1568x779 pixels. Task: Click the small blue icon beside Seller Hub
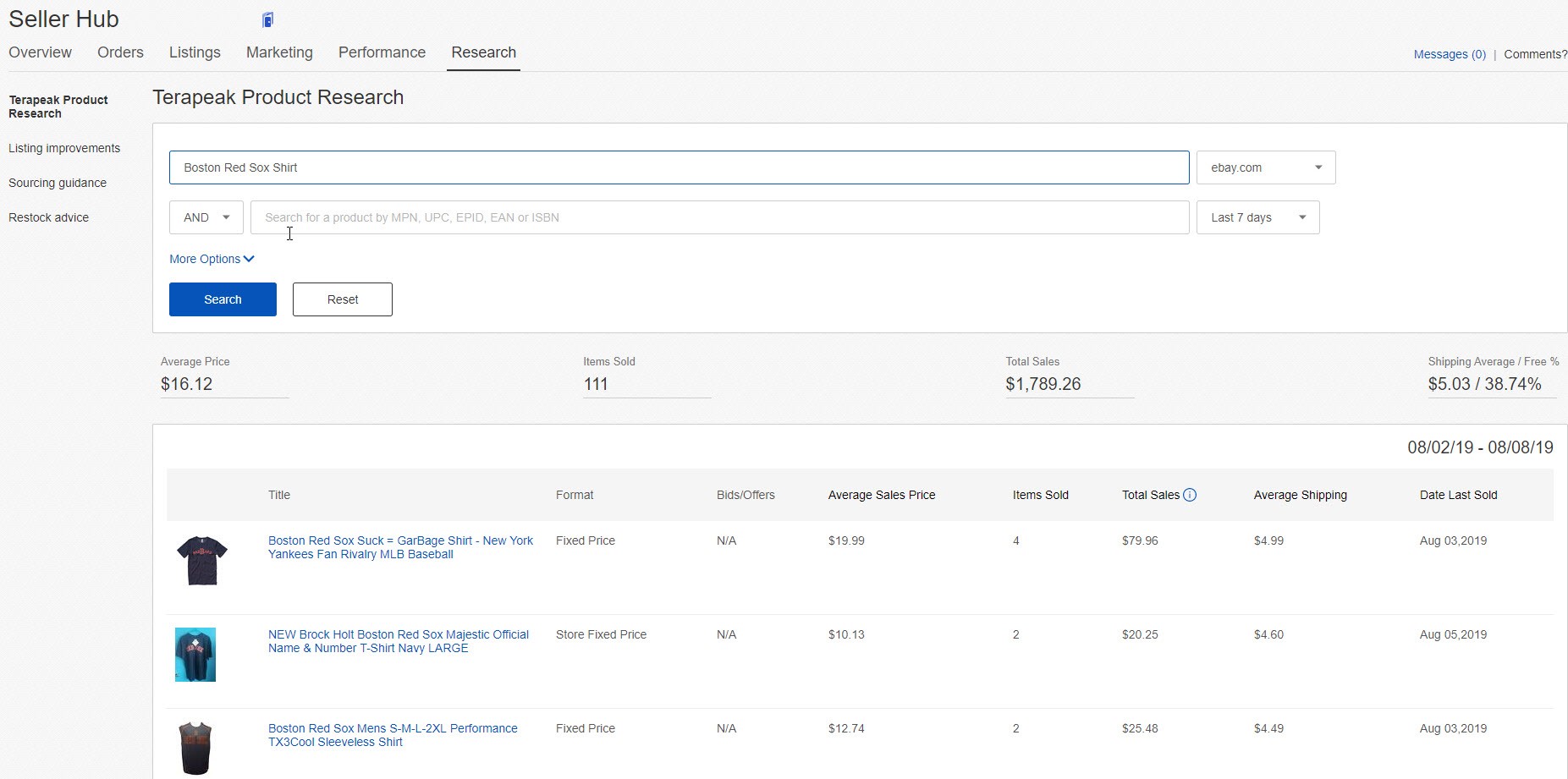tap(267, 19)
